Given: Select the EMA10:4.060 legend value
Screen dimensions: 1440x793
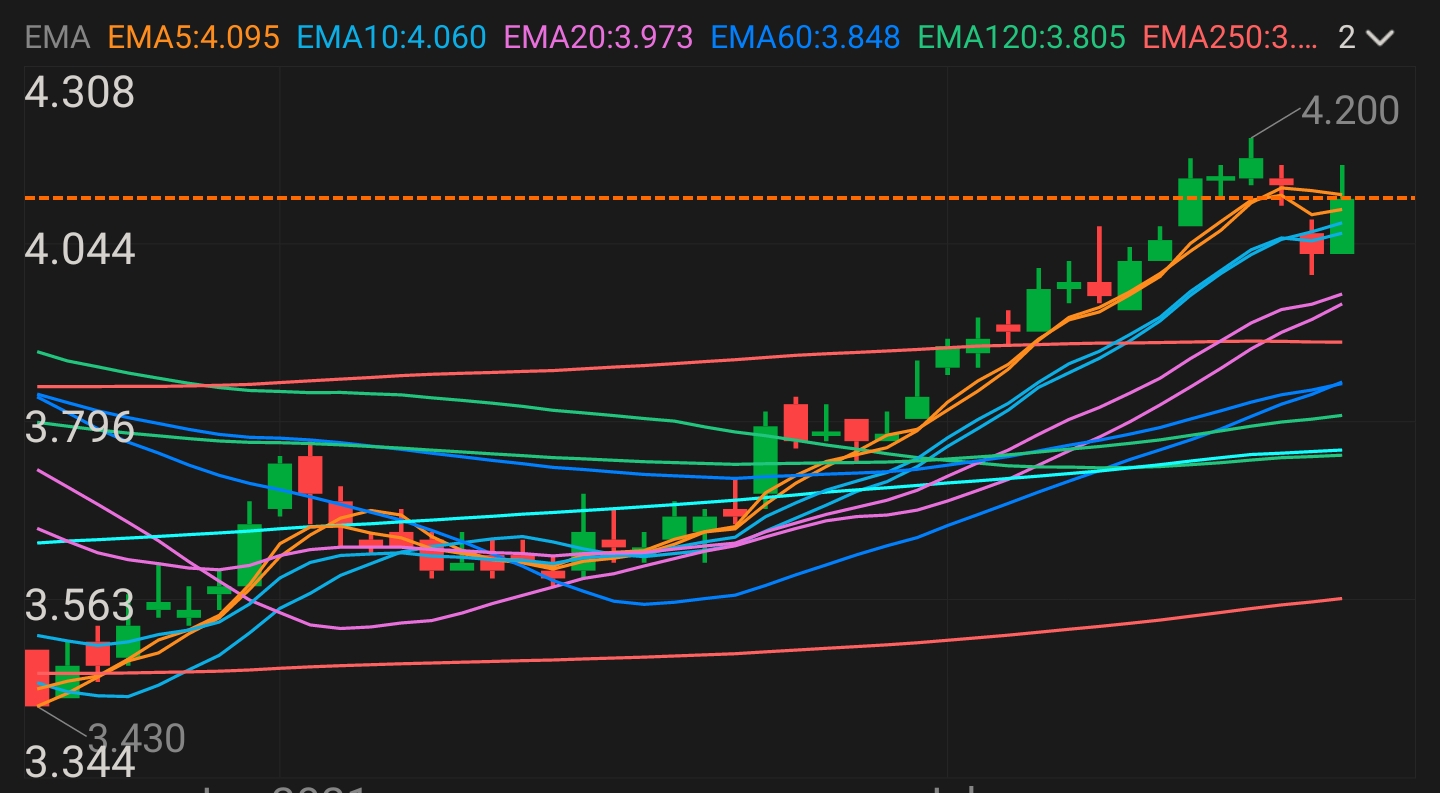Looking at the screenshot, I should [392, 38].
